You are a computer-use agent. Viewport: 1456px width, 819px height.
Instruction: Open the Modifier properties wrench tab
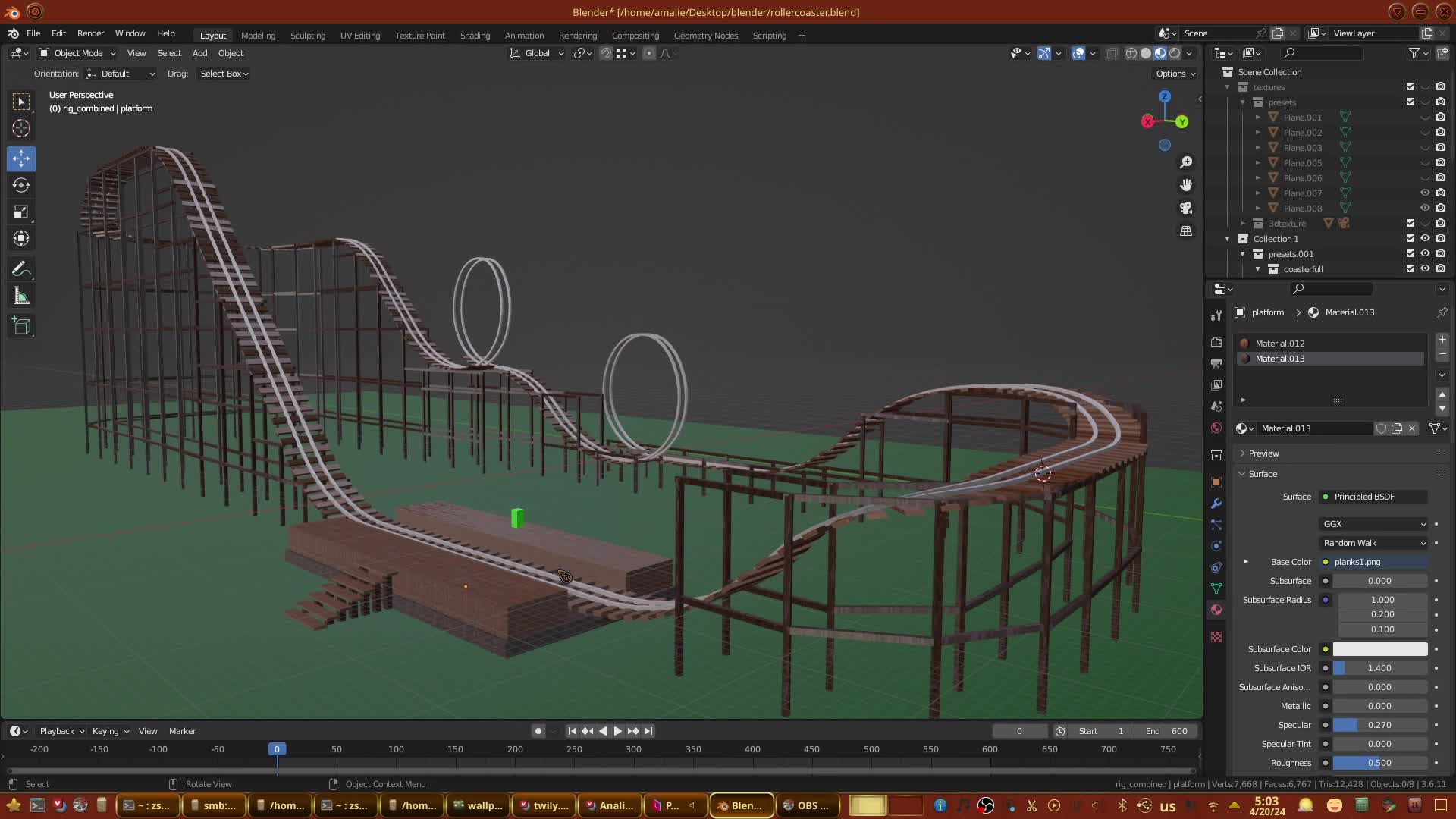1216,504
